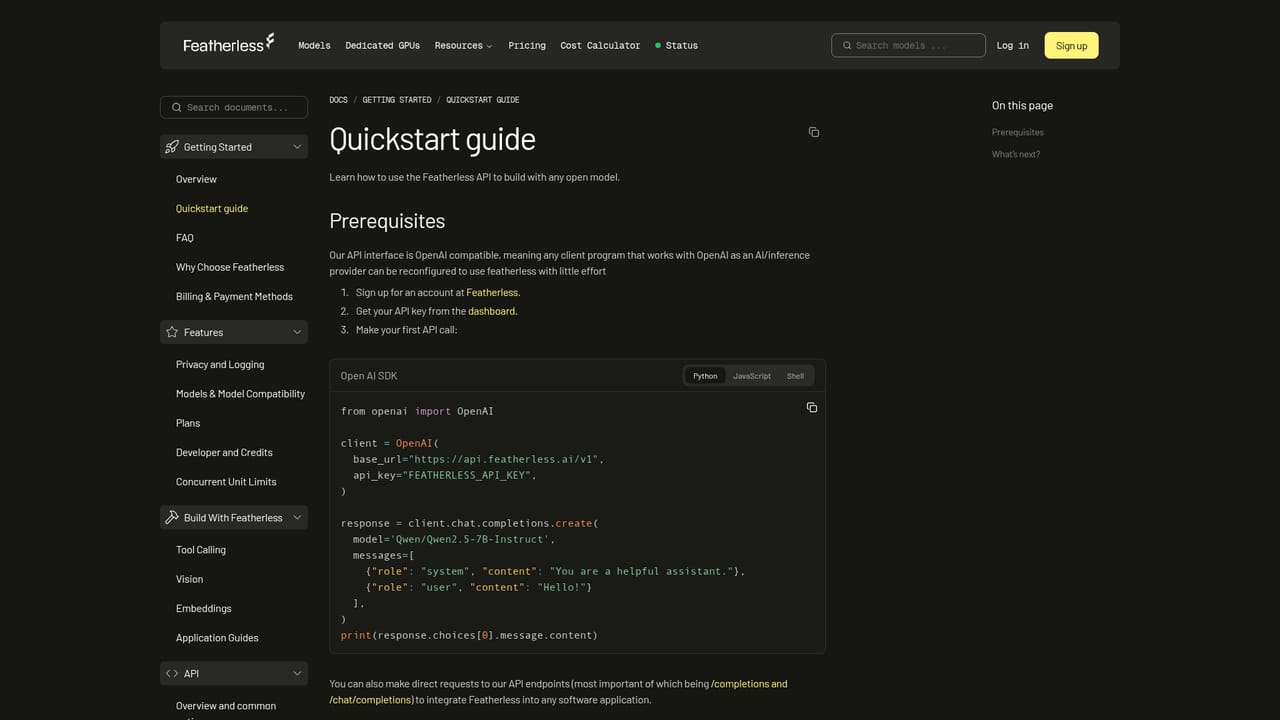Image resolution: width=1280 pixels, height=720 pixels.
Task: Click the rocket icon beside Getting Started
Action: pos(172,147)
